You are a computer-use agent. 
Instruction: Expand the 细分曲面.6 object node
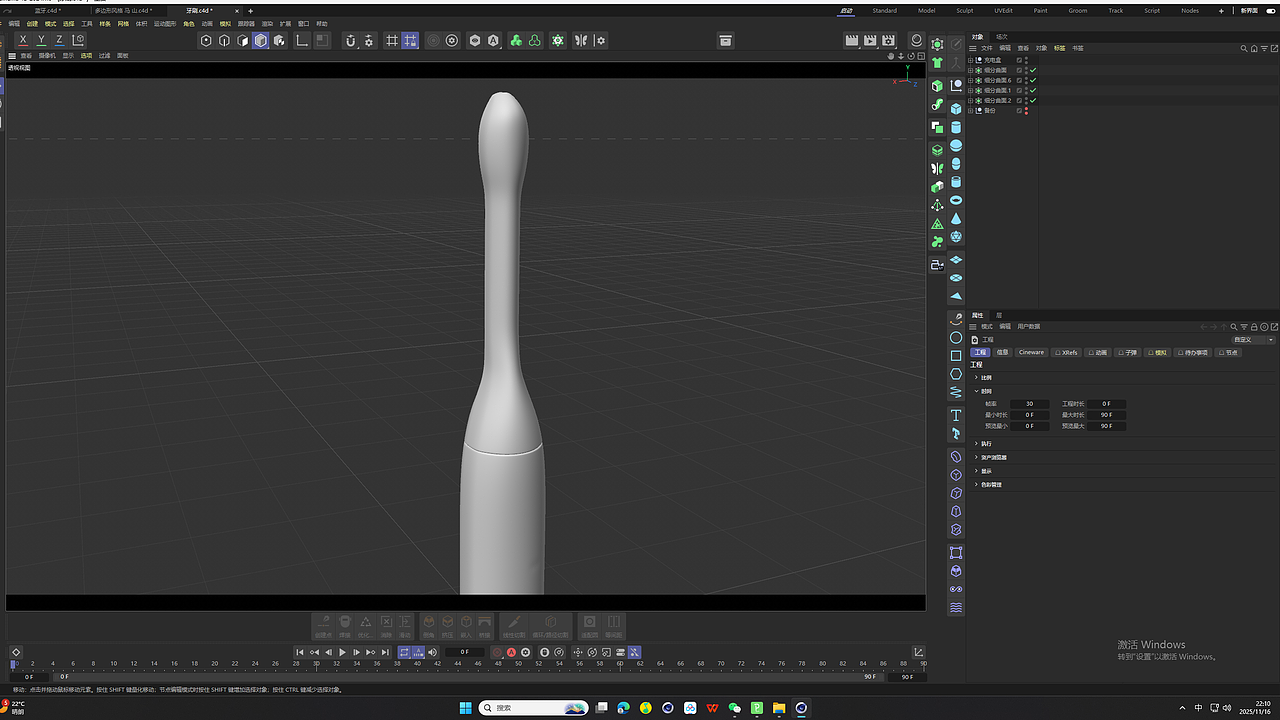pos(970,80)
